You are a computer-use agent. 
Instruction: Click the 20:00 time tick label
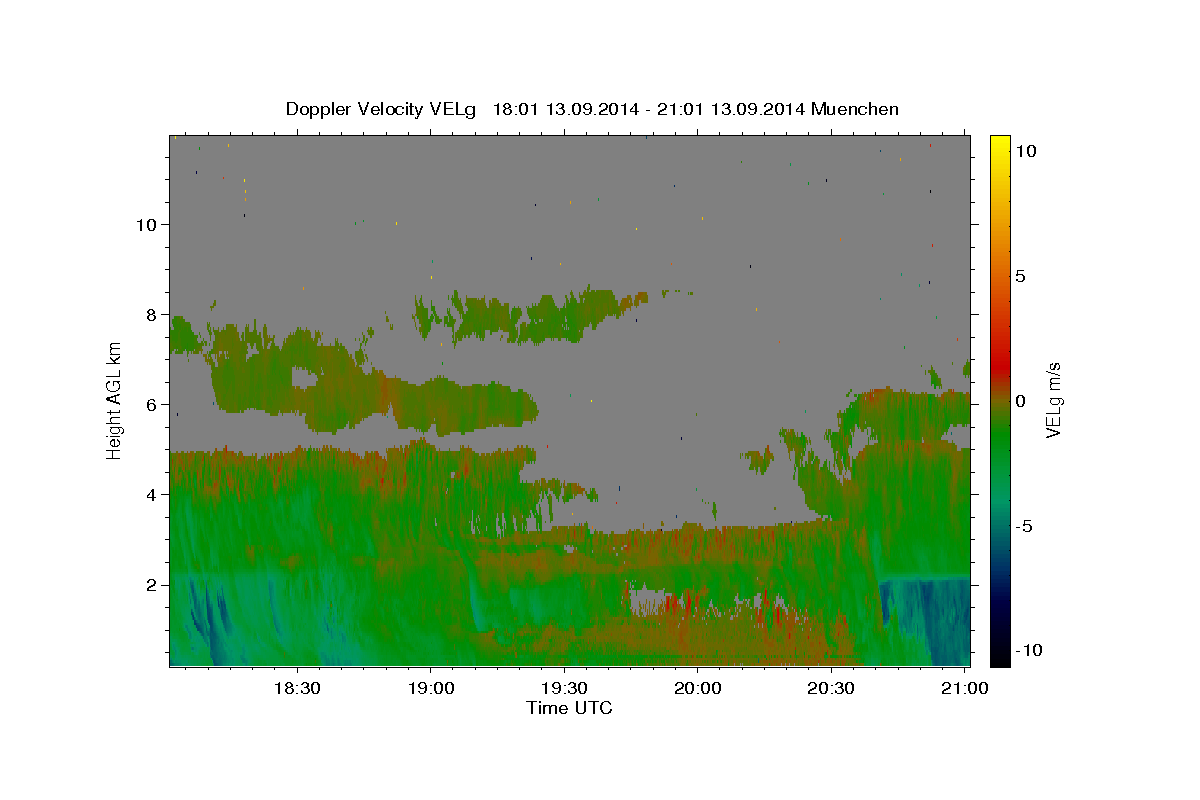coord(698,689)
